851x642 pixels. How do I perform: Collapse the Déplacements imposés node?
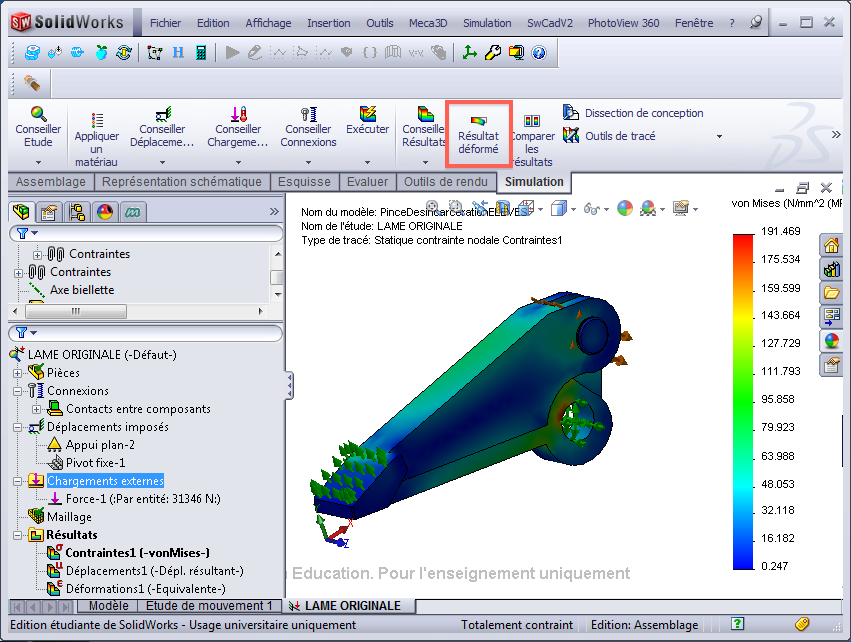click(x=17, y=428)
